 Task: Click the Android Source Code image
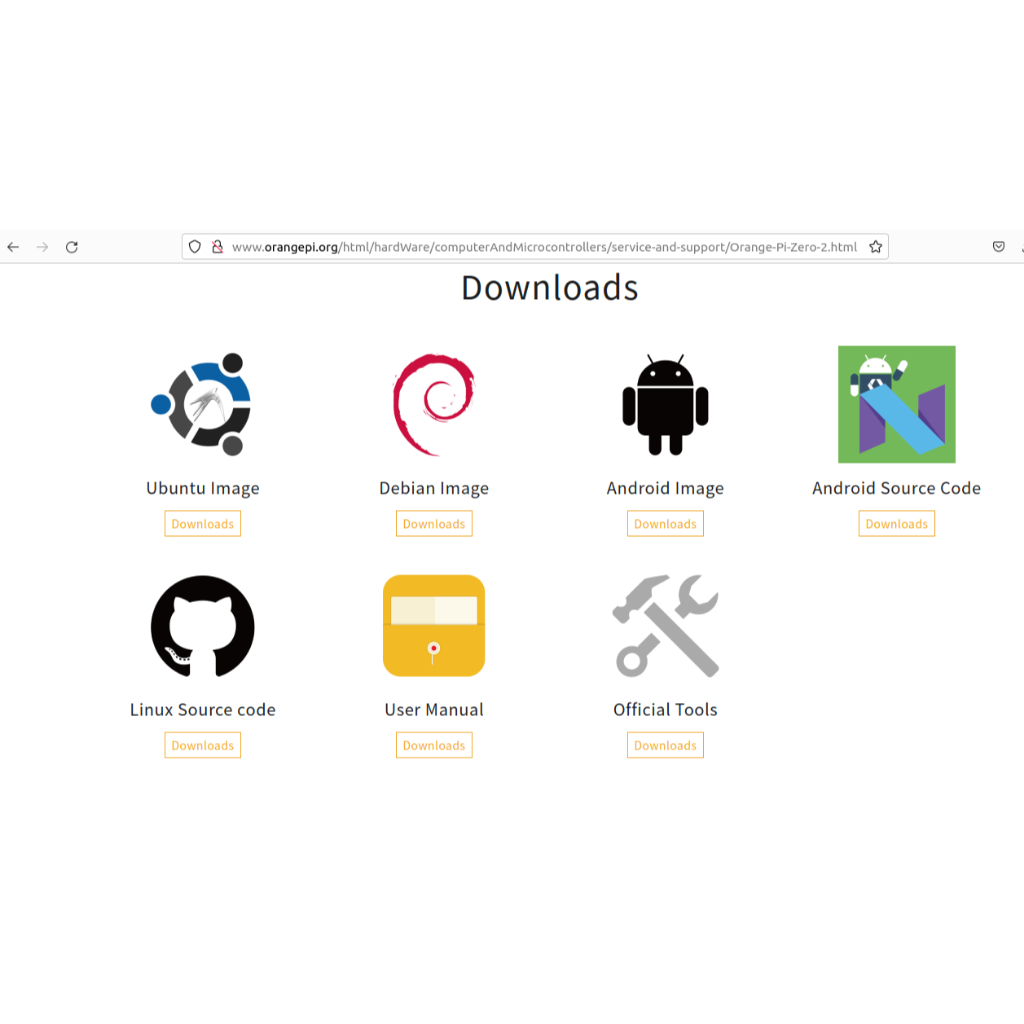896,404
